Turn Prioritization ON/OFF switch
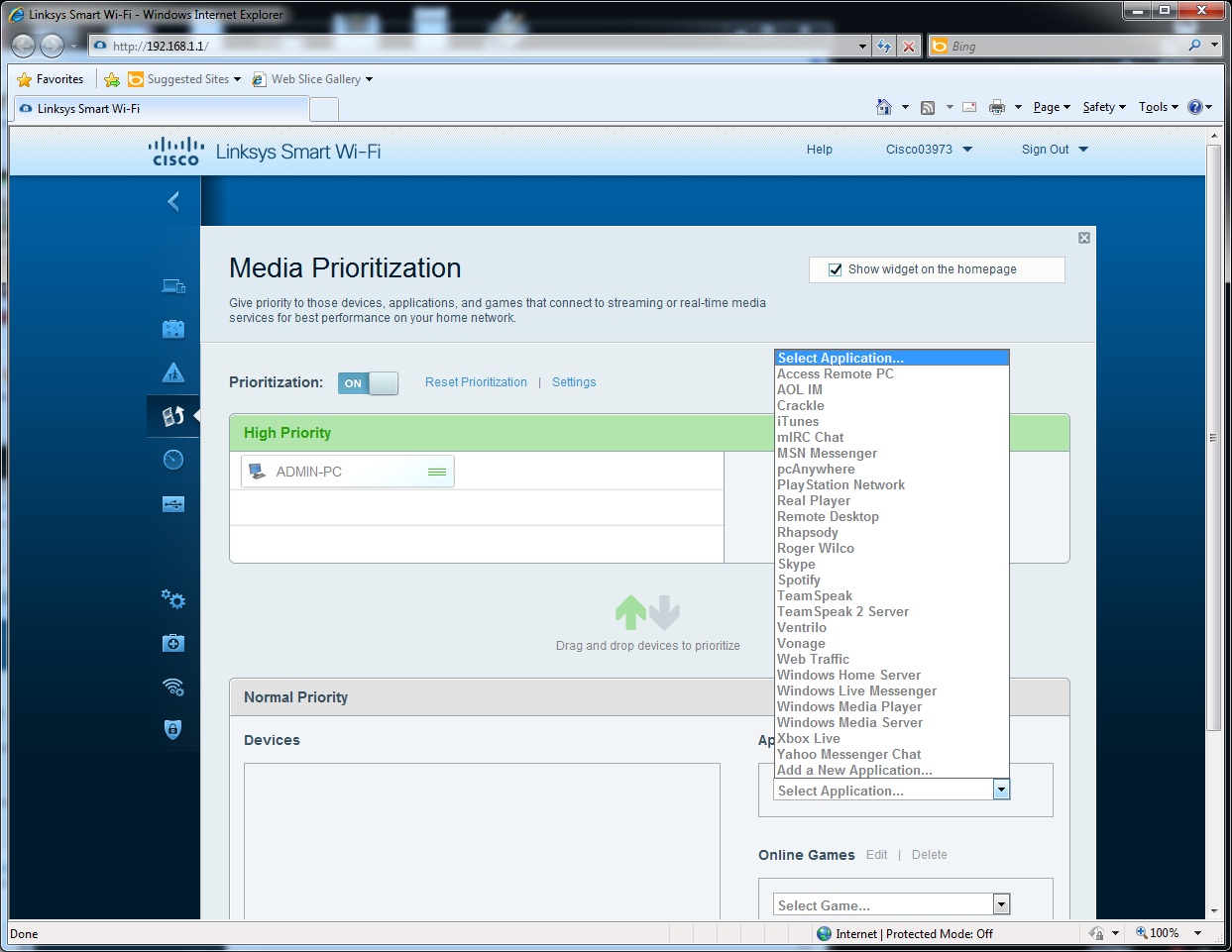This screenshot has height=952, width=1232. pyautogui.click(x=368, y=383)
